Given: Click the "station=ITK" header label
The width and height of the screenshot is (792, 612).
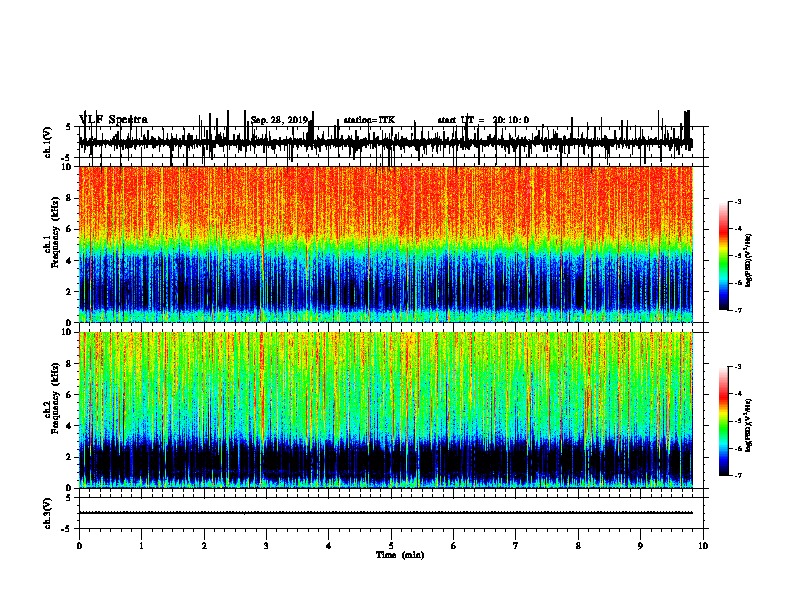Looking at the screenshot, I should pos(369,120).
